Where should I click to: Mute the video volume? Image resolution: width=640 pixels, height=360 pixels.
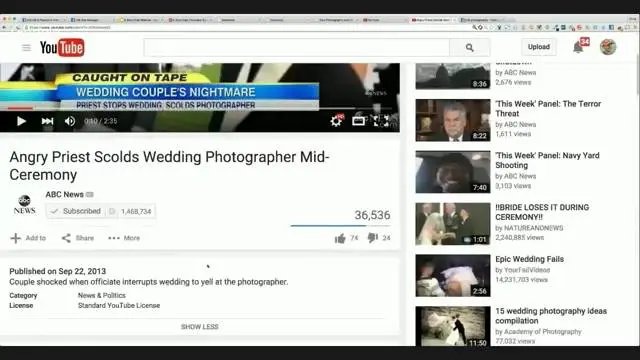[x=70, y=121]
